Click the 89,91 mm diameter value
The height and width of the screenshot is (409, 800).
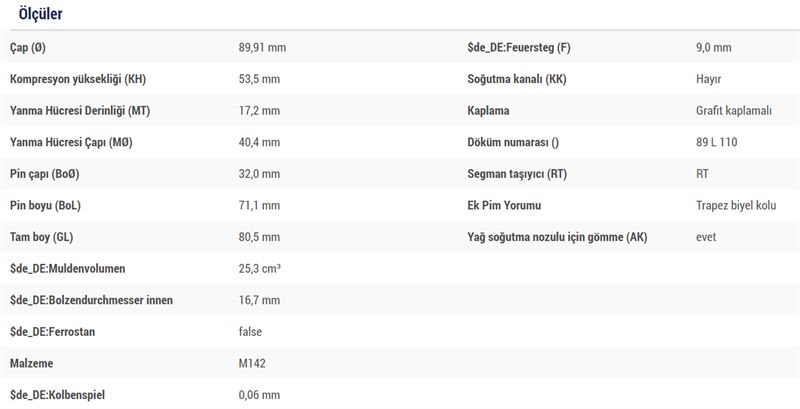(x=262, y=48)
